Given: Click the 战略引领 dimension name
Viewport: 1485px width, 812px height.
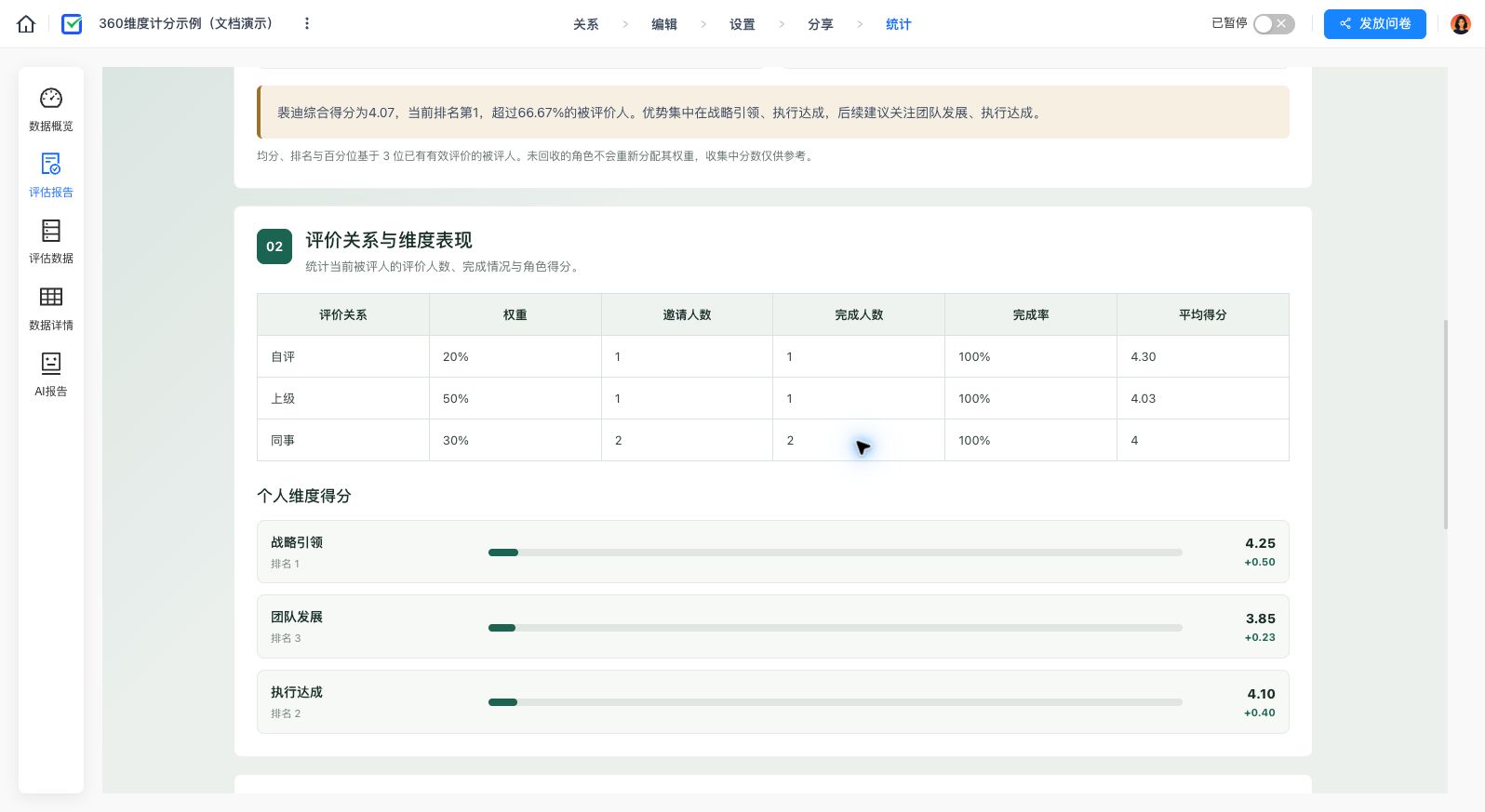Looking at the screenshot, I should click(297, 542).
